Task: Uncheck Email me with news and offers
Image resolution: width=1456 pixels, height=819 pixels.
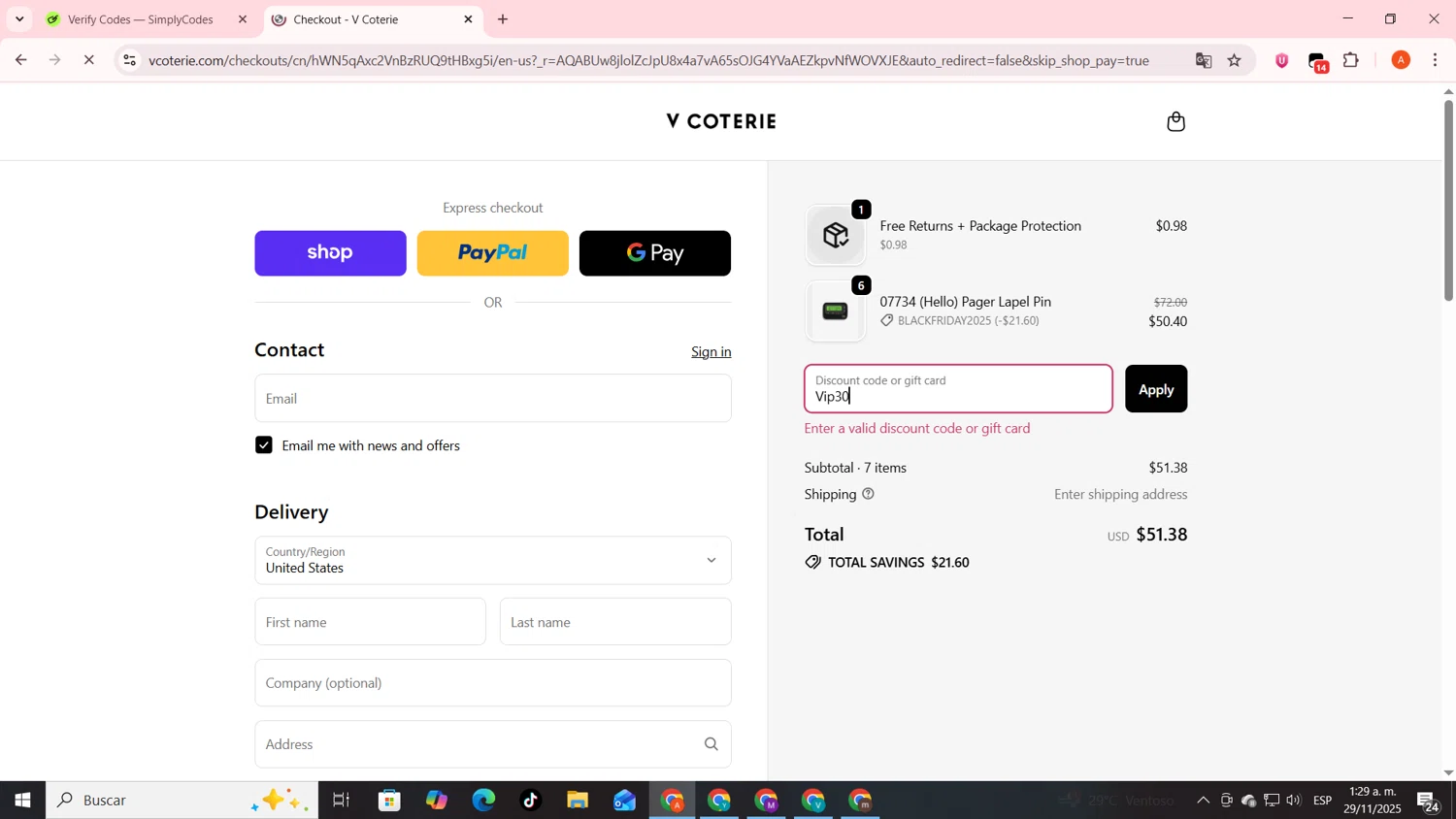Action: (264, 445)
